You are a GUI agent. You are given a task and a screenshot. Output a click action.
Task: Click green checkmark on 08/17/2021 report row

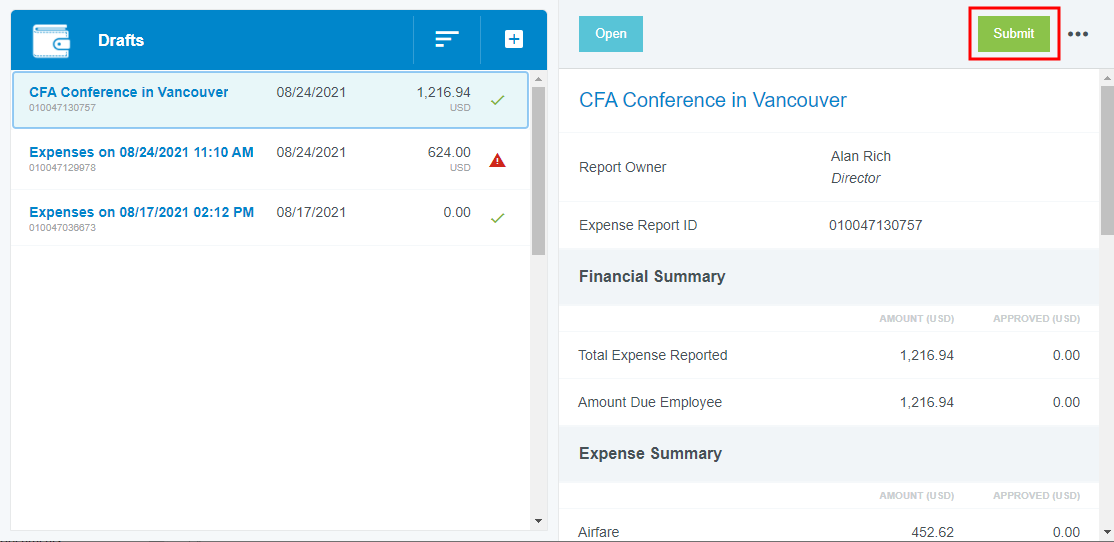point(497,218)
